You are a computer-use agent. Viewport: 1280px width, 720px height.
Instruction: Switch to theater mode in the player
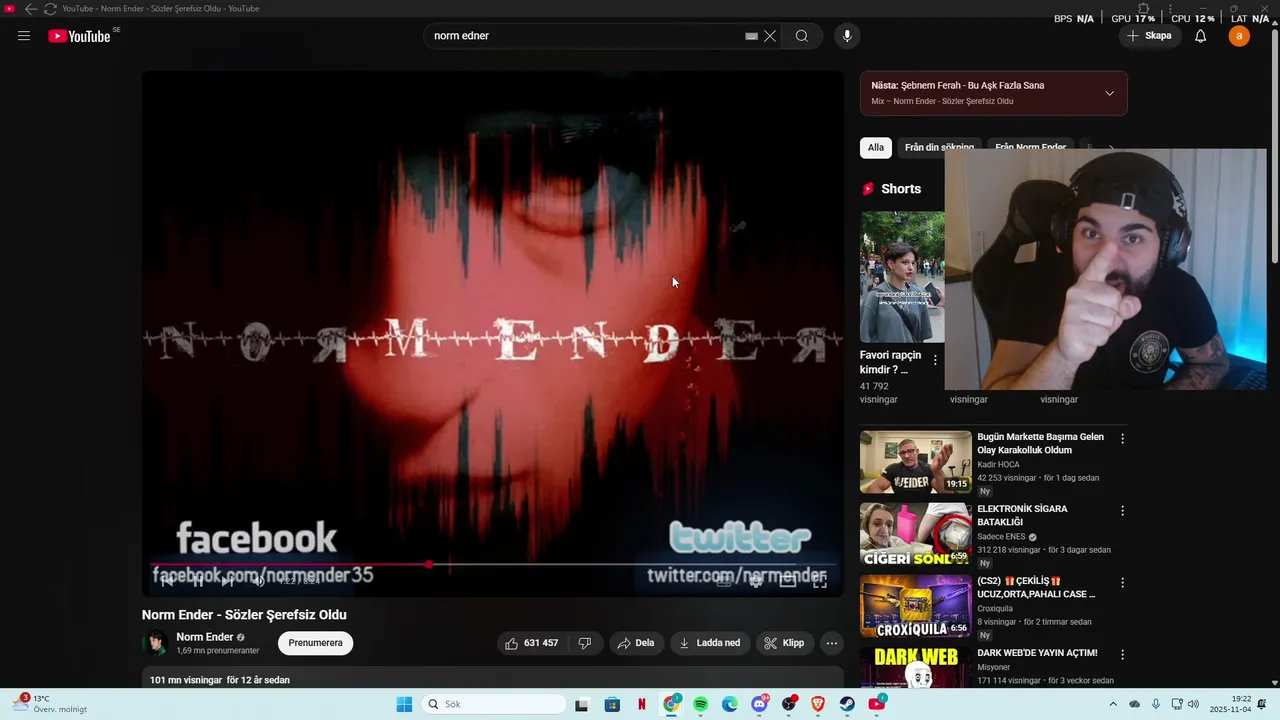pos(788,581)
